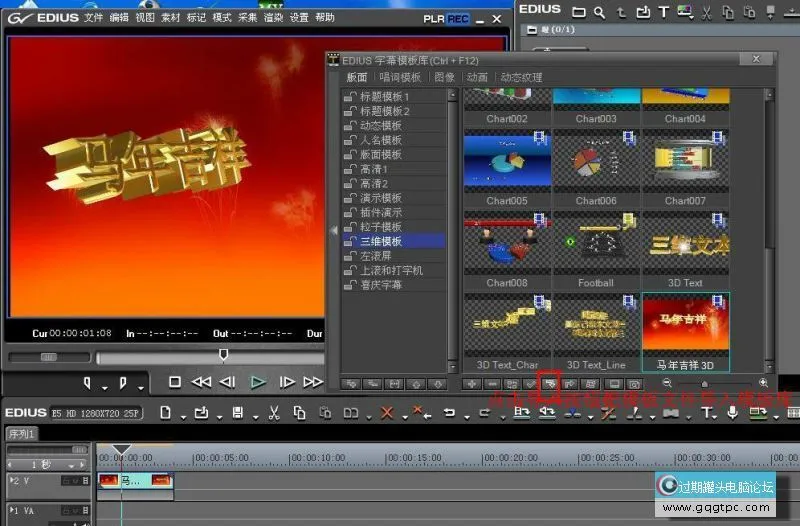The width and height of the screenshot is (800, 526).
Task: Open the 文件 menu in EDIUS
Action: pos(93,17)
